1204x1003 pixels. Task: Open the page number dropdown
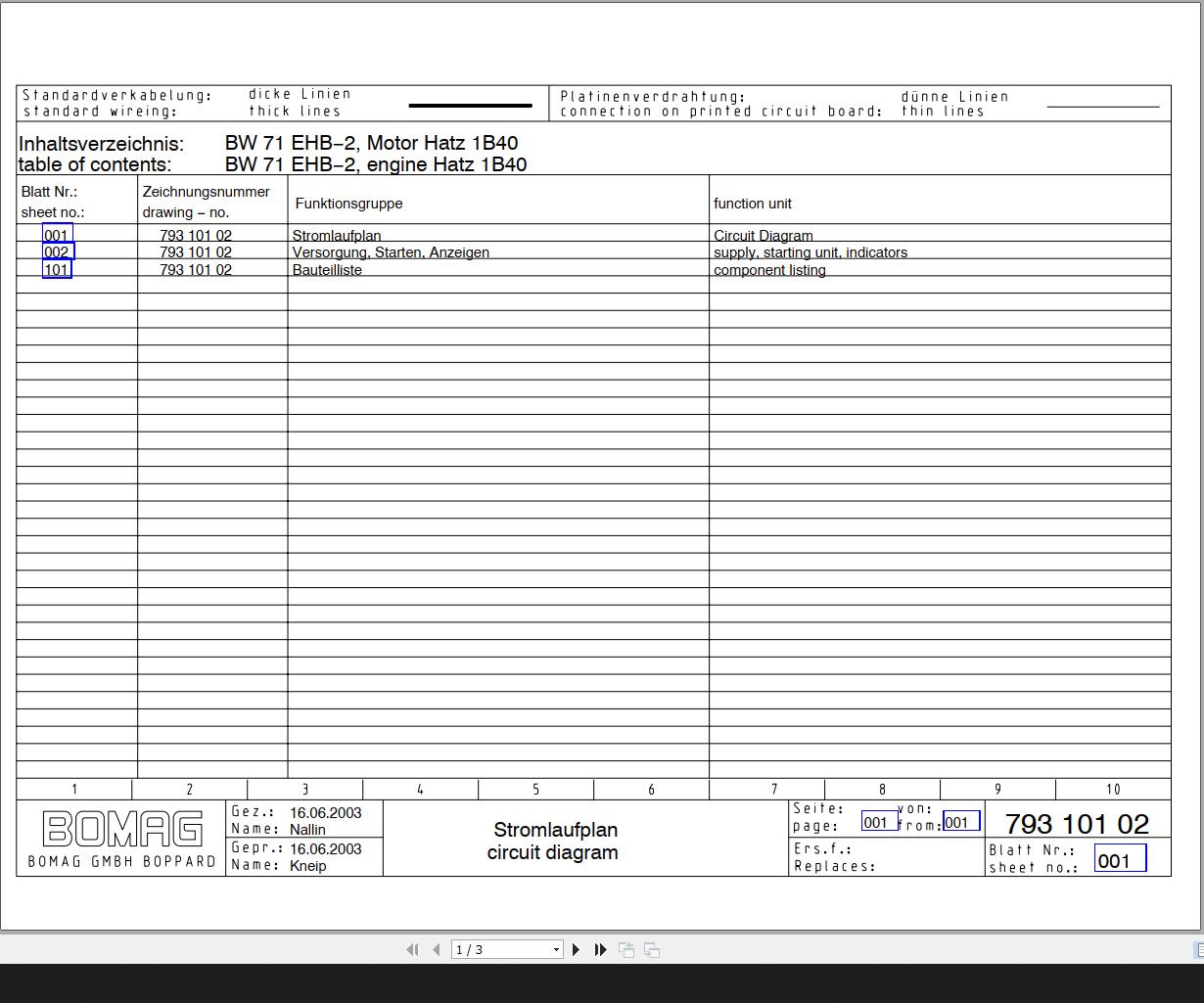click(x=556, y=949)
